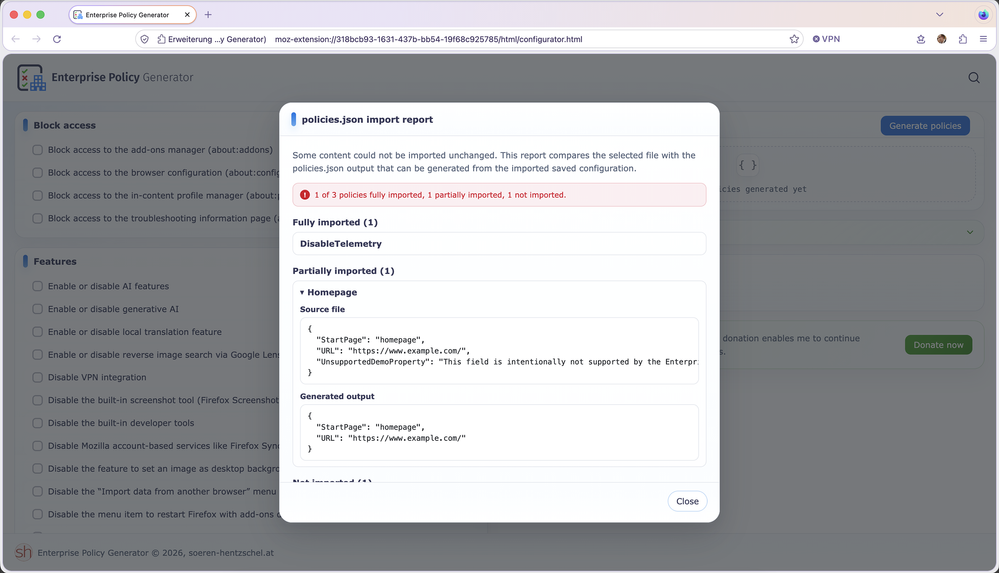Tick Enable or disable local translation feature
Viewport: 999px width, 573px height.
[x=38, y=332]
